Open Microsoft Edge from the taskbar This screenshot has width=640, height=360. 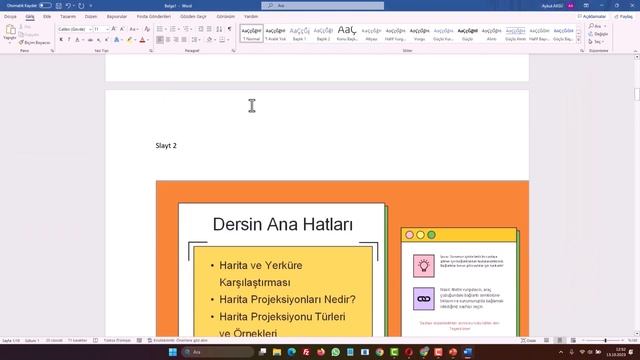pos(291,352)
